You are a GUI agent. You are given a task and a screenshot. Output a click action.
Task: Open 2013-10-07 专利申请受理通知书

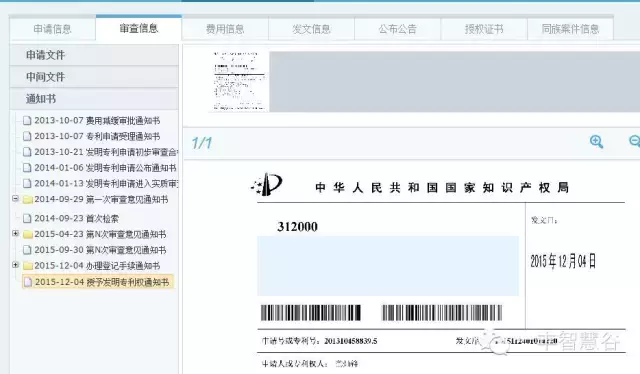(x=97, y=136)
